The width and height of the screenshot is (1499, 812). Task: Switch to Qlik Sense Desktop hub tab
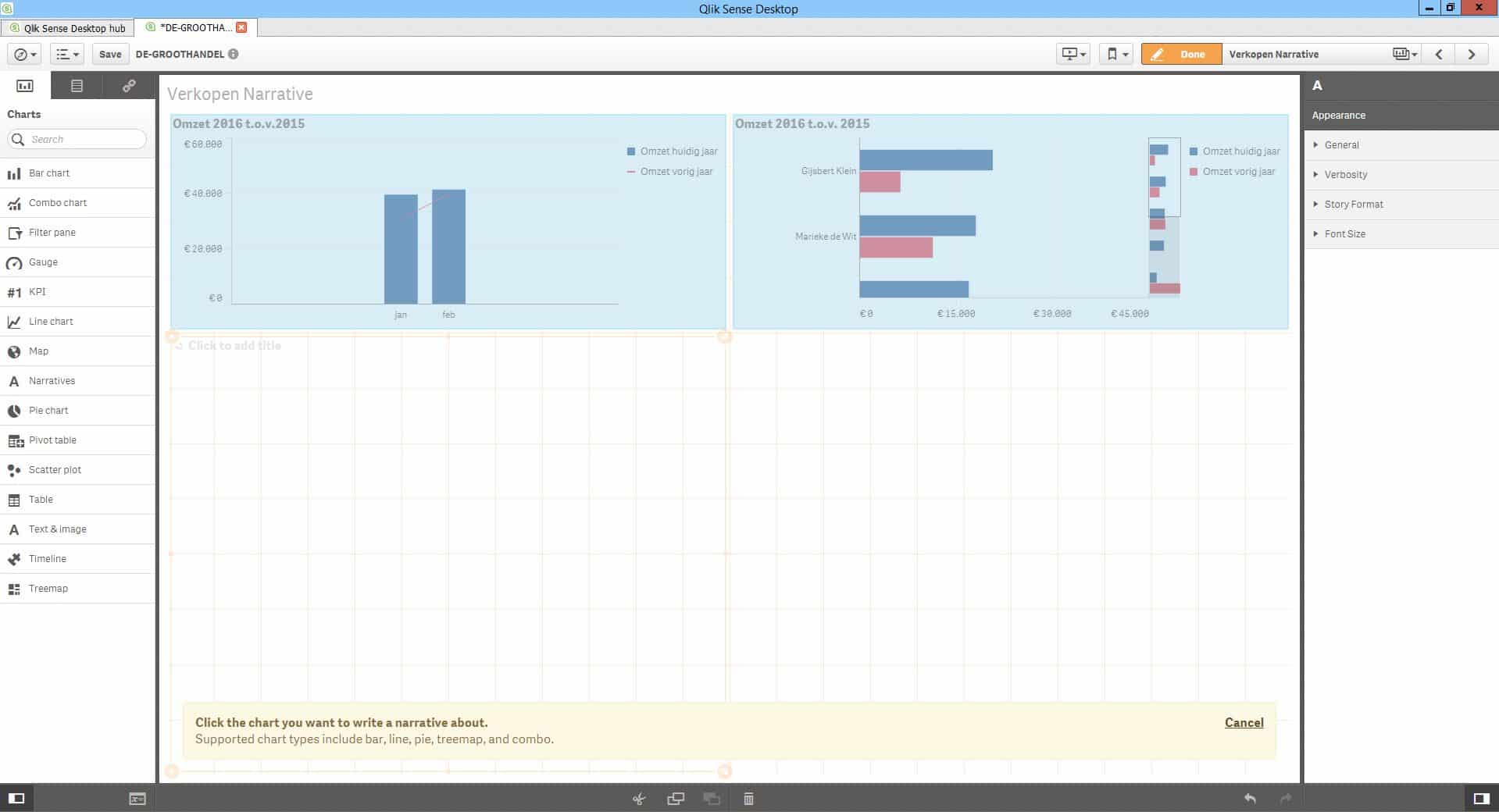(68, 28)
